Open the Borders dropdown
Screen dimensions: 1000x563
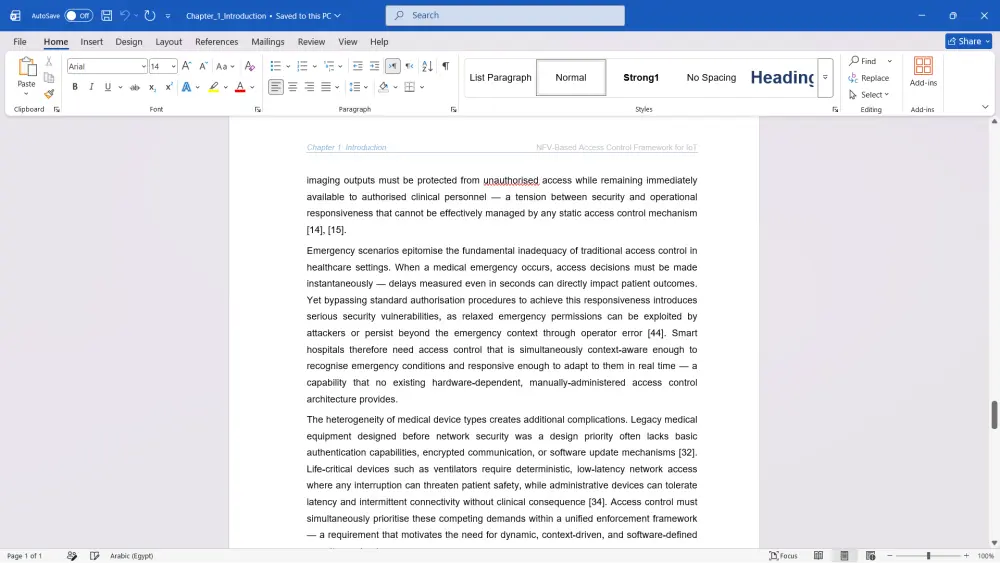[x=422, y=87]
